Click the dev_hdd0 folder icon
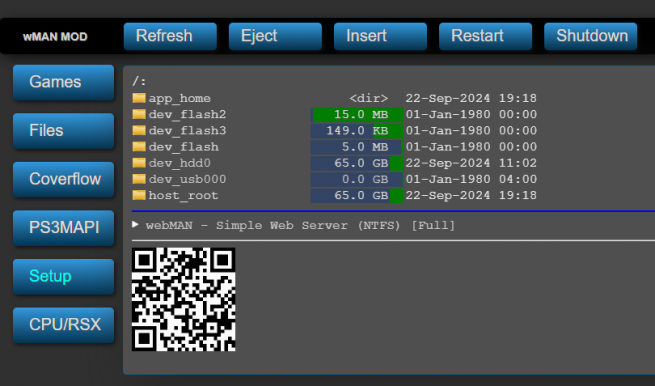 point(139,163)
